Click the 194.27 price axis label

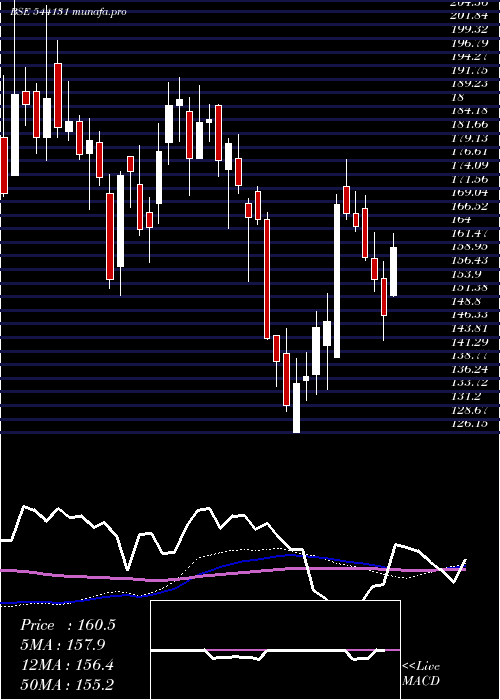470,57
